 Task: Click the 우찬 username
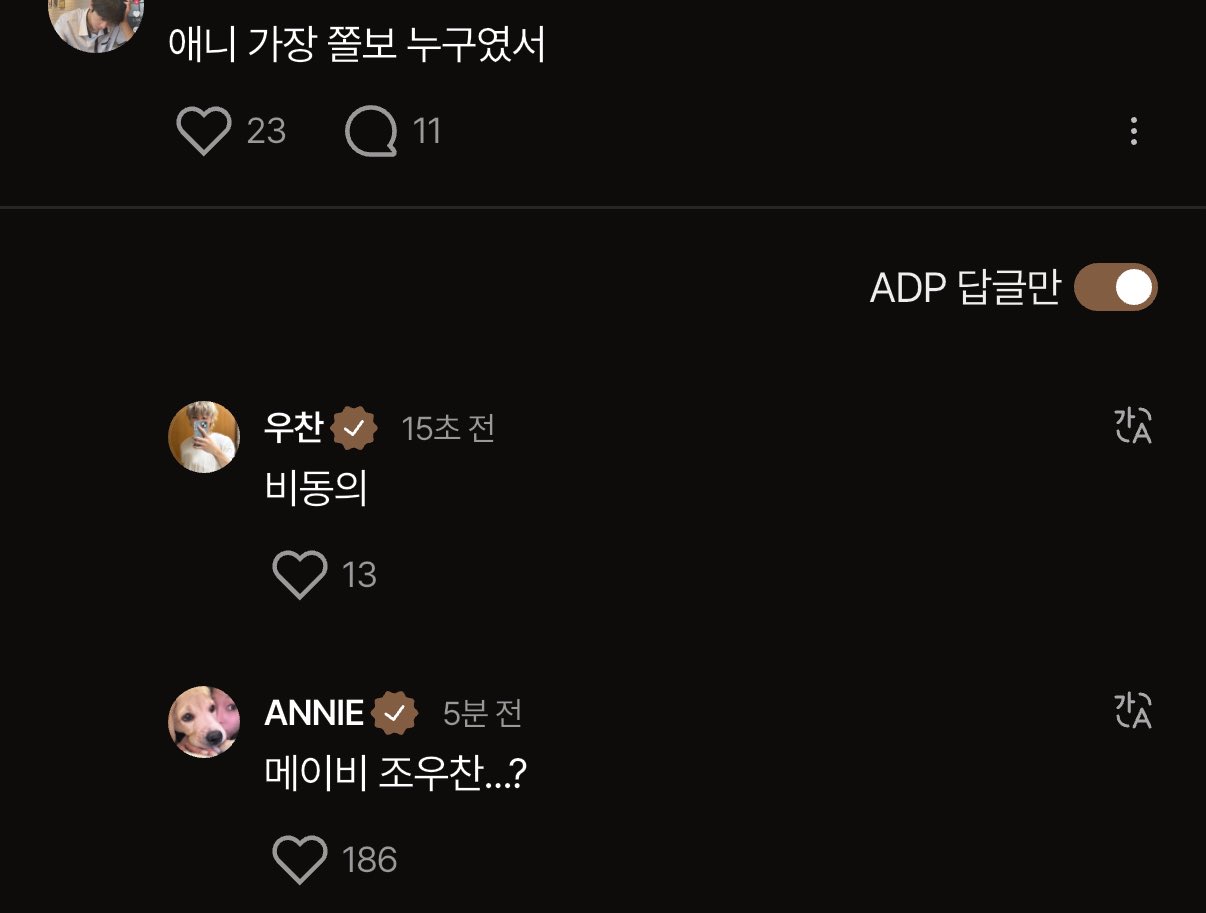pyautogui.click(x=293, y=428)
